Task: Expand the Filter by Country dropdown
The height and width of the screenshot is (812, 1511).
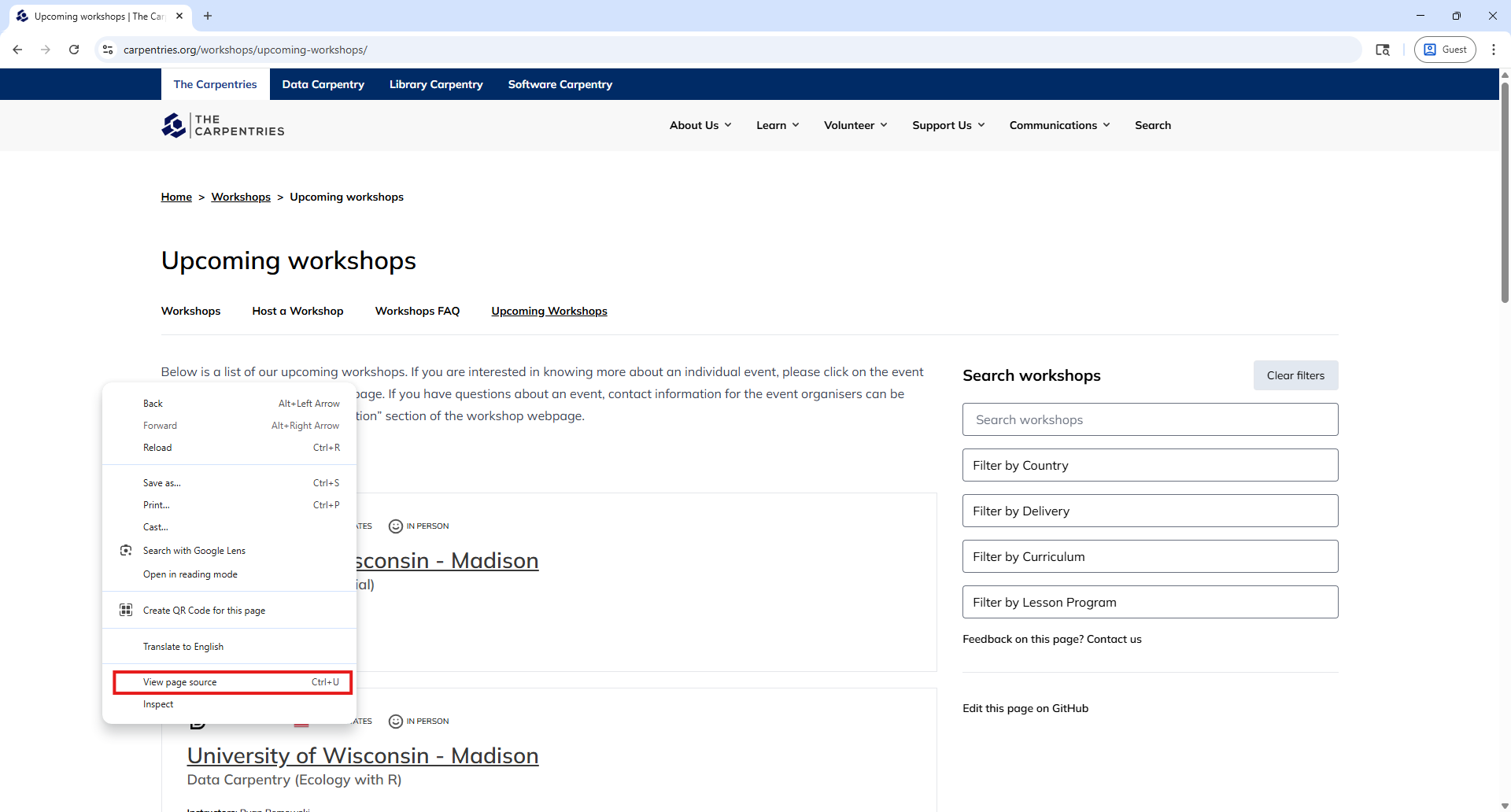Action: pyautogui.click(x=1150, y=464)
